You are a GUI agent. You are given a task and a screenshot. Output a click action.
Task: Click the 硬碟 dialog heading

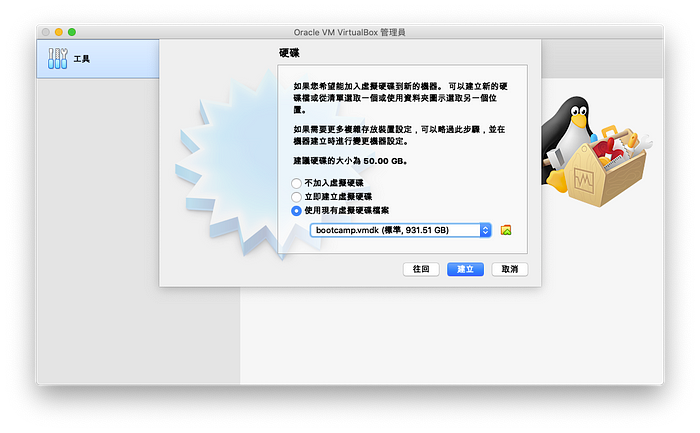point(289,53)
